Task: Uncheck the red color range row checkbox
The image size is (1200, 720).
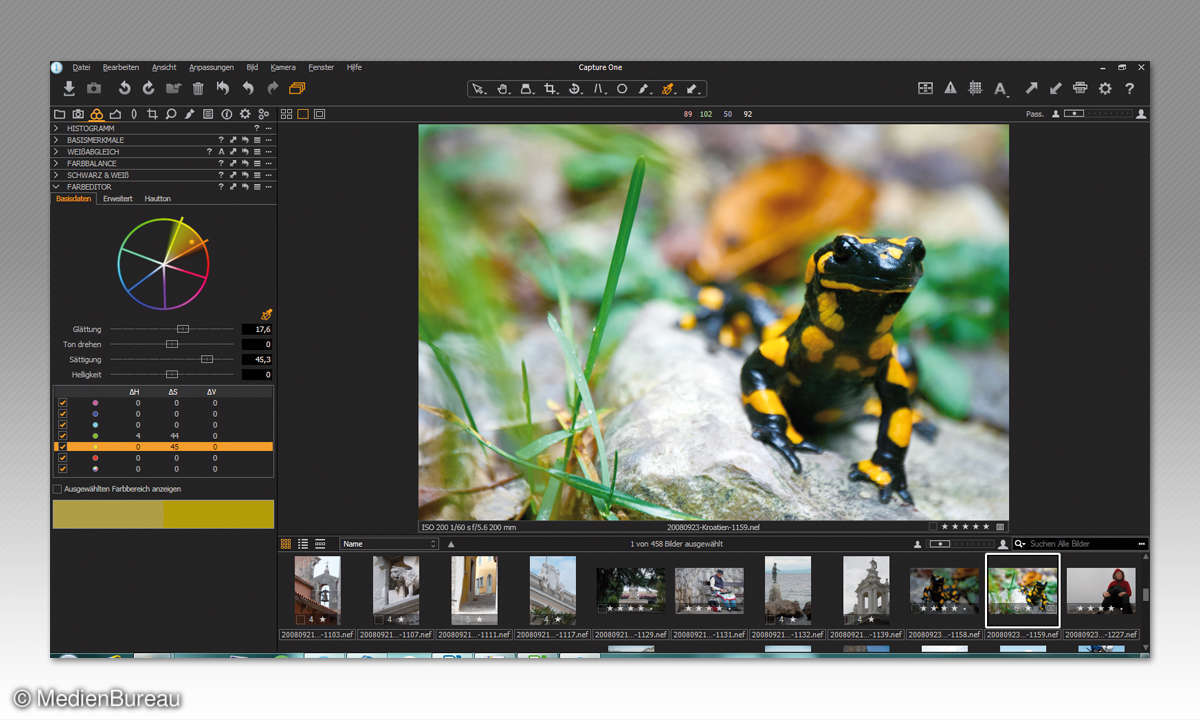Action: [x=62, y=457]
